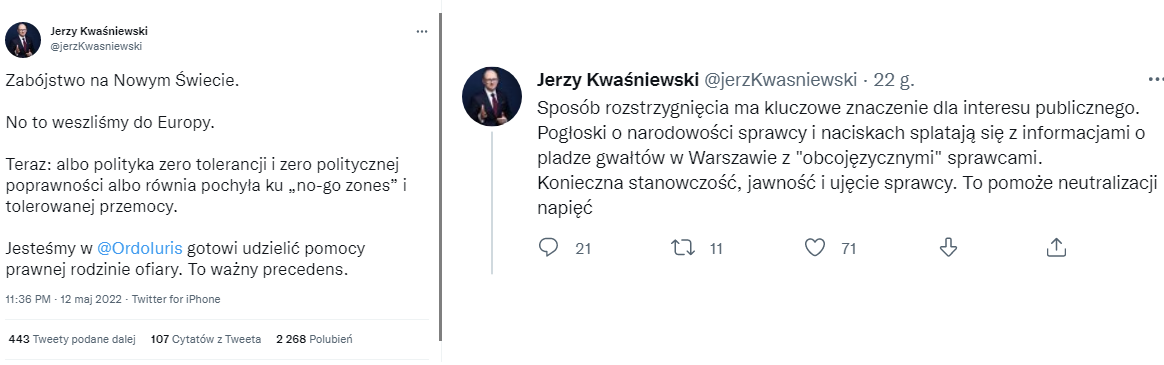Click the small profile avatar on the left tweet

[x=23, y=39]
